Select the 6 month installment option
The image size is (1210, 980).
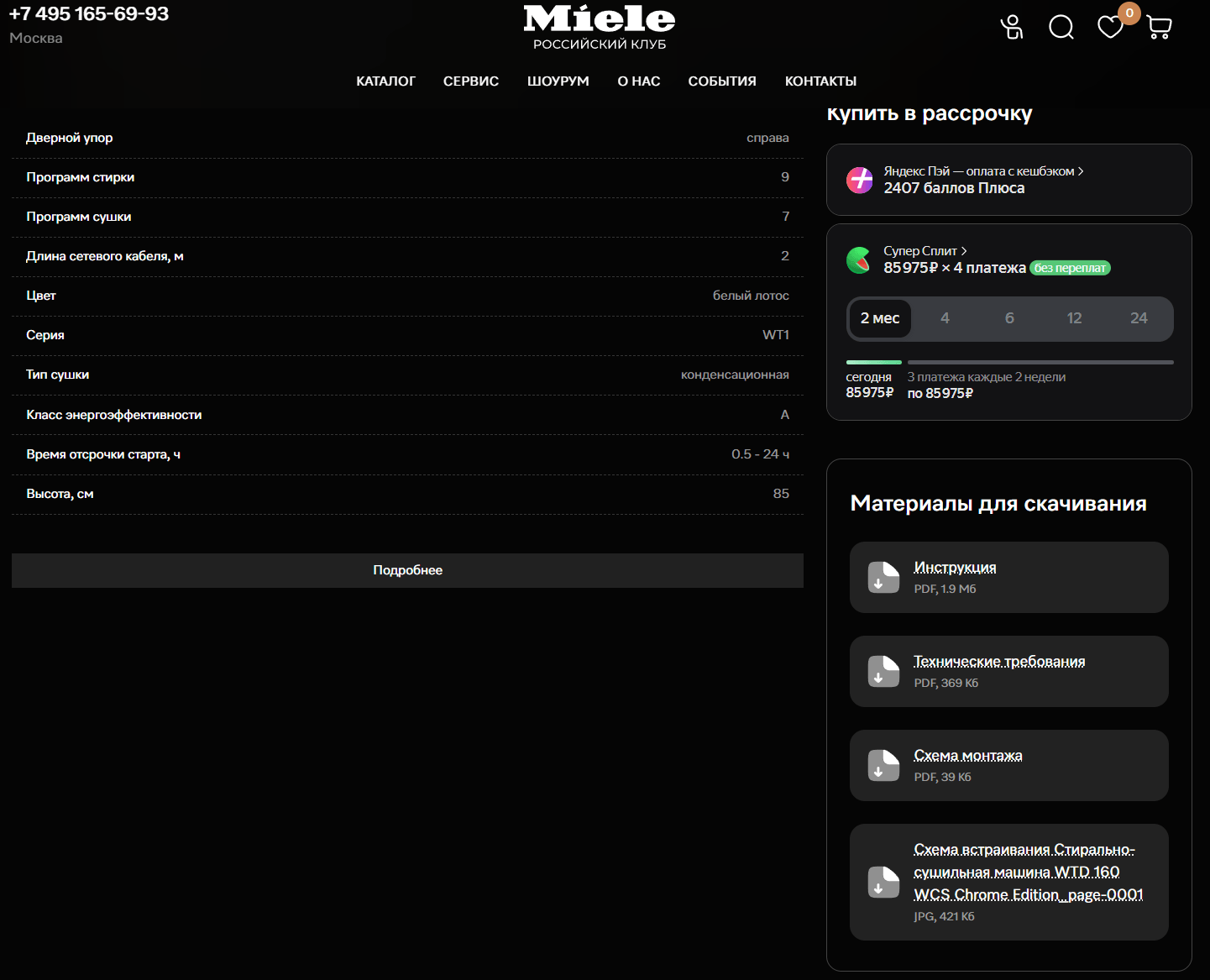click(1009, 318)
